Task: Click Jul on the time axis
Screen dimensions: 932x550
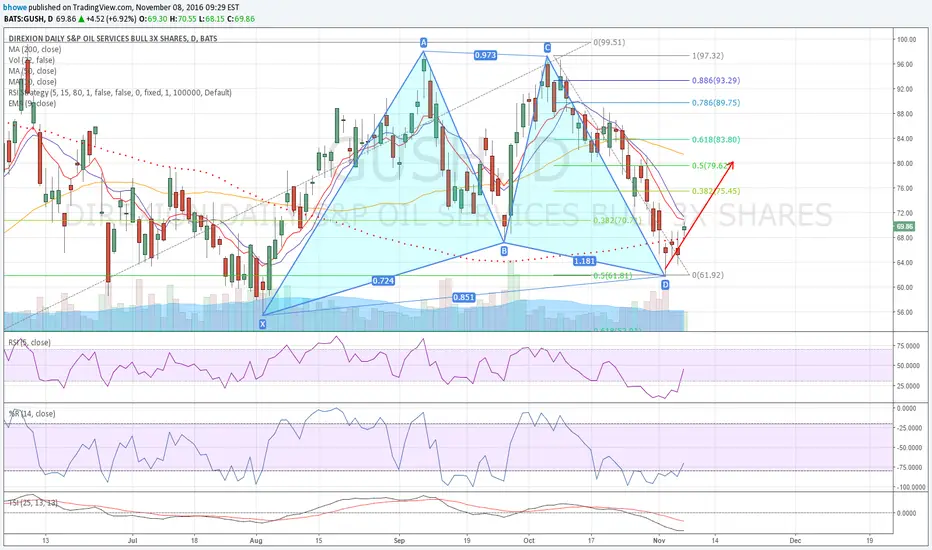Action: pyautogui.click(x=133, y=541)
